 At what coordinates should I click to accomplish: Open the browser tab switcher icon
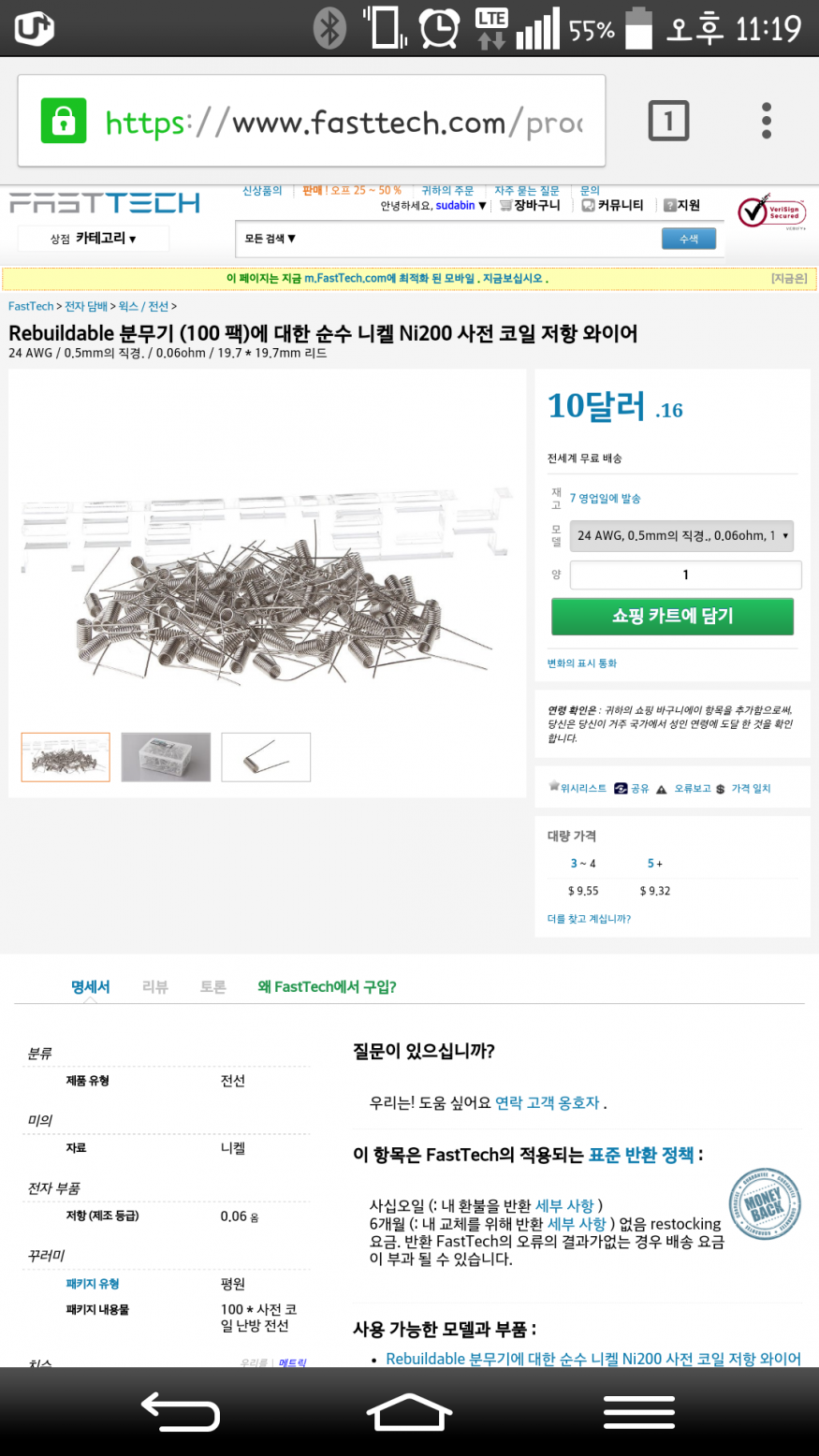coord(668,121)
